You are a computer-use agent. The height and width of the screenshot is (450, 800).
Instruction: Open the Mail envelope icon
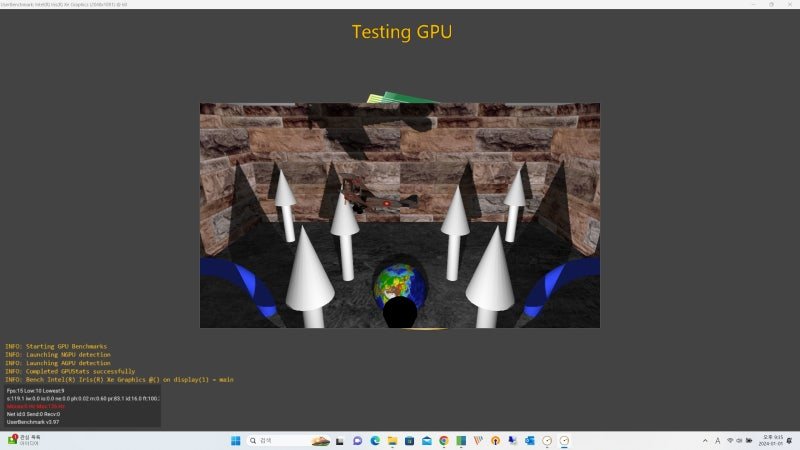click(427, 441)
